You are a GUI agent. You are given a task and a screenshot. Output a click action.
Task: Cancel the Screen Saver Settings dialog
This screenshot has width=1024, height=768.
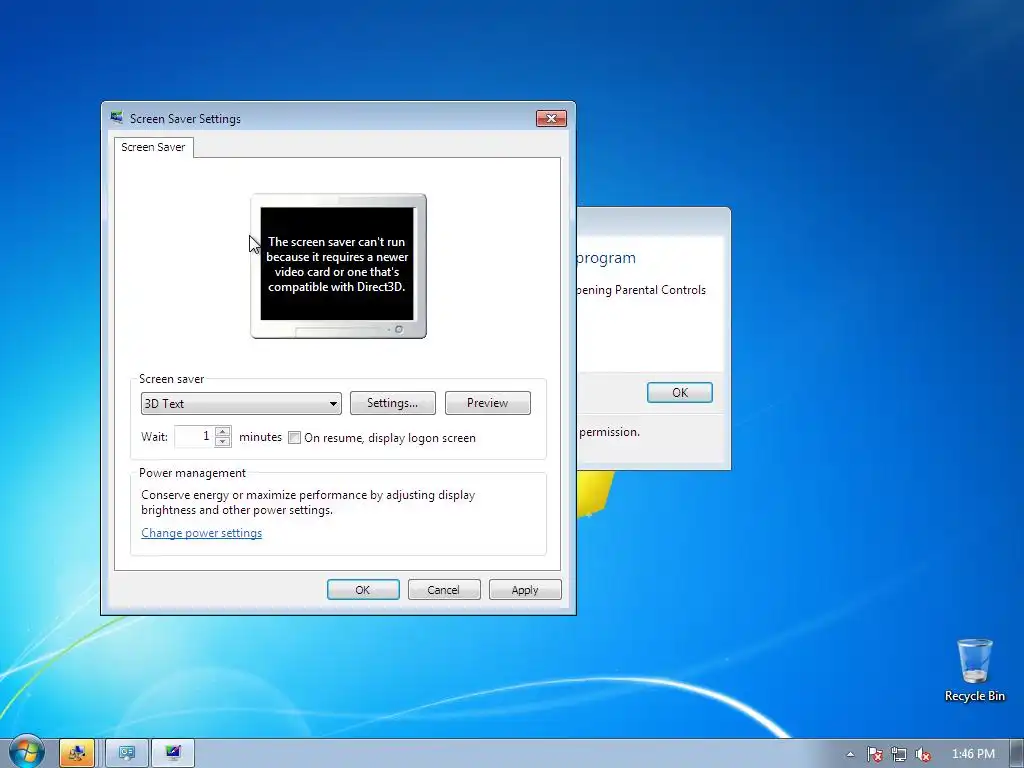pos(443,590)
